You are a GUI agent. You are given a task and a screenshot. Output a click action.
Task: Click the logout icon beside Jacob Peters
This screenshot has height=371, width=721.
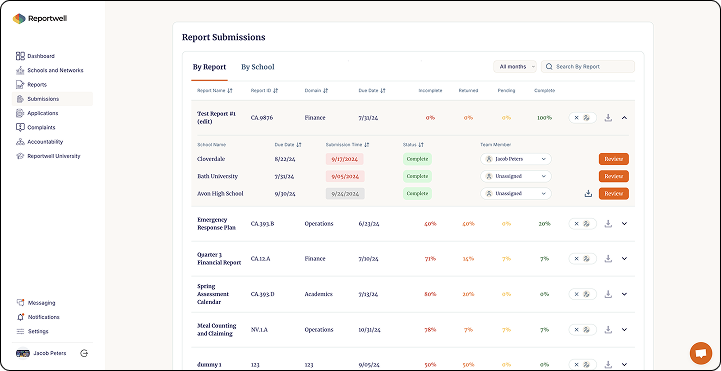click(x=84, y=353)
